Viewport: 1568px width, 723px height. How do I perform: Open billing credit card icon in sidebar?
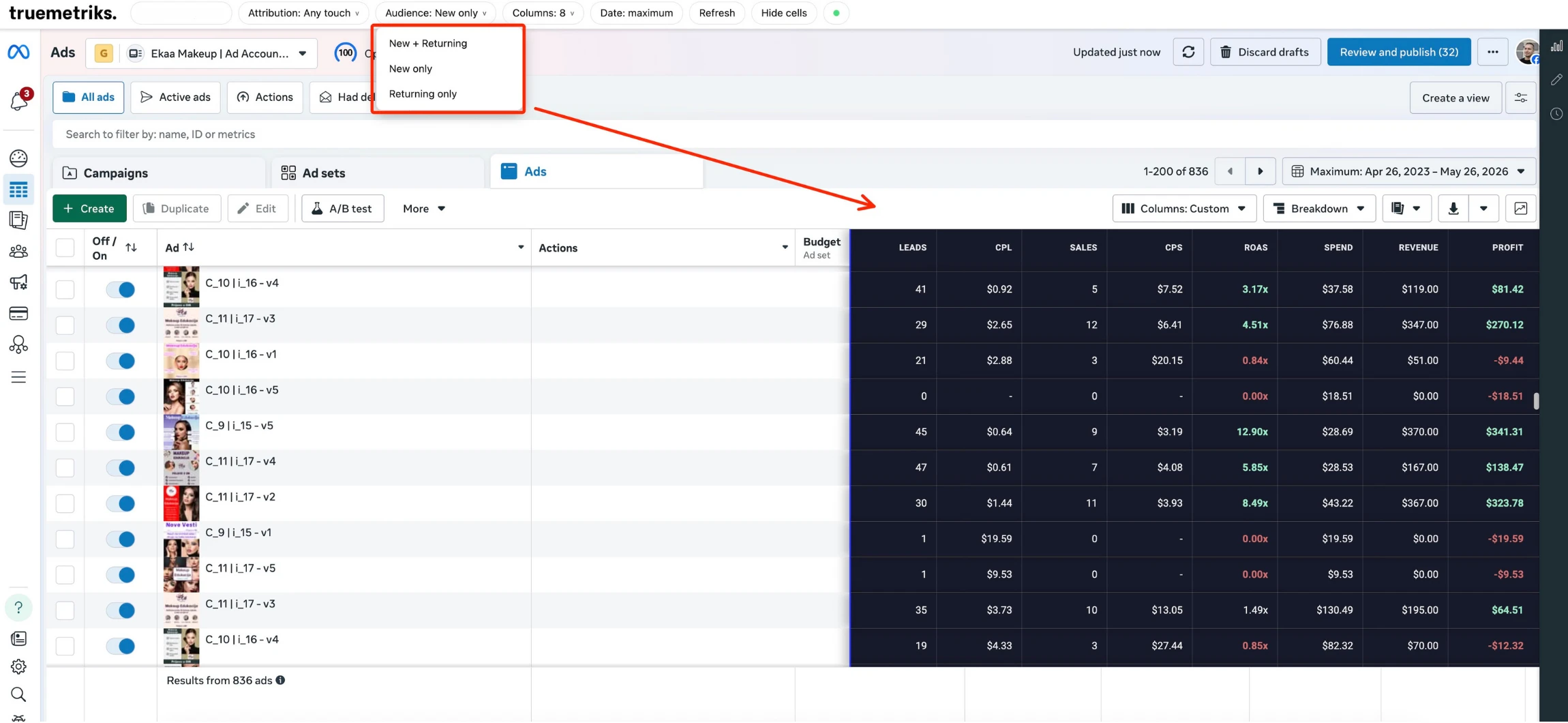pyautogui.click(x=18, y=314)
